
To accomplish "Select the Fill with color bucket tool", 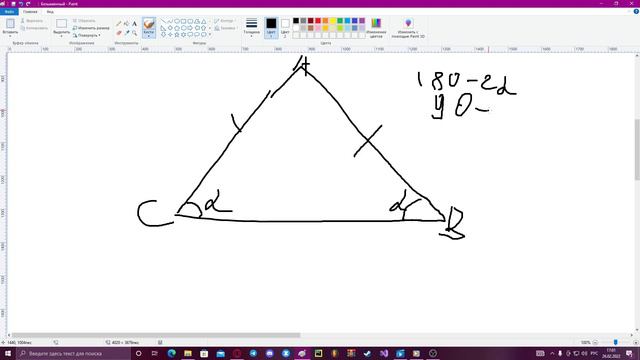I will pos(127,23).
